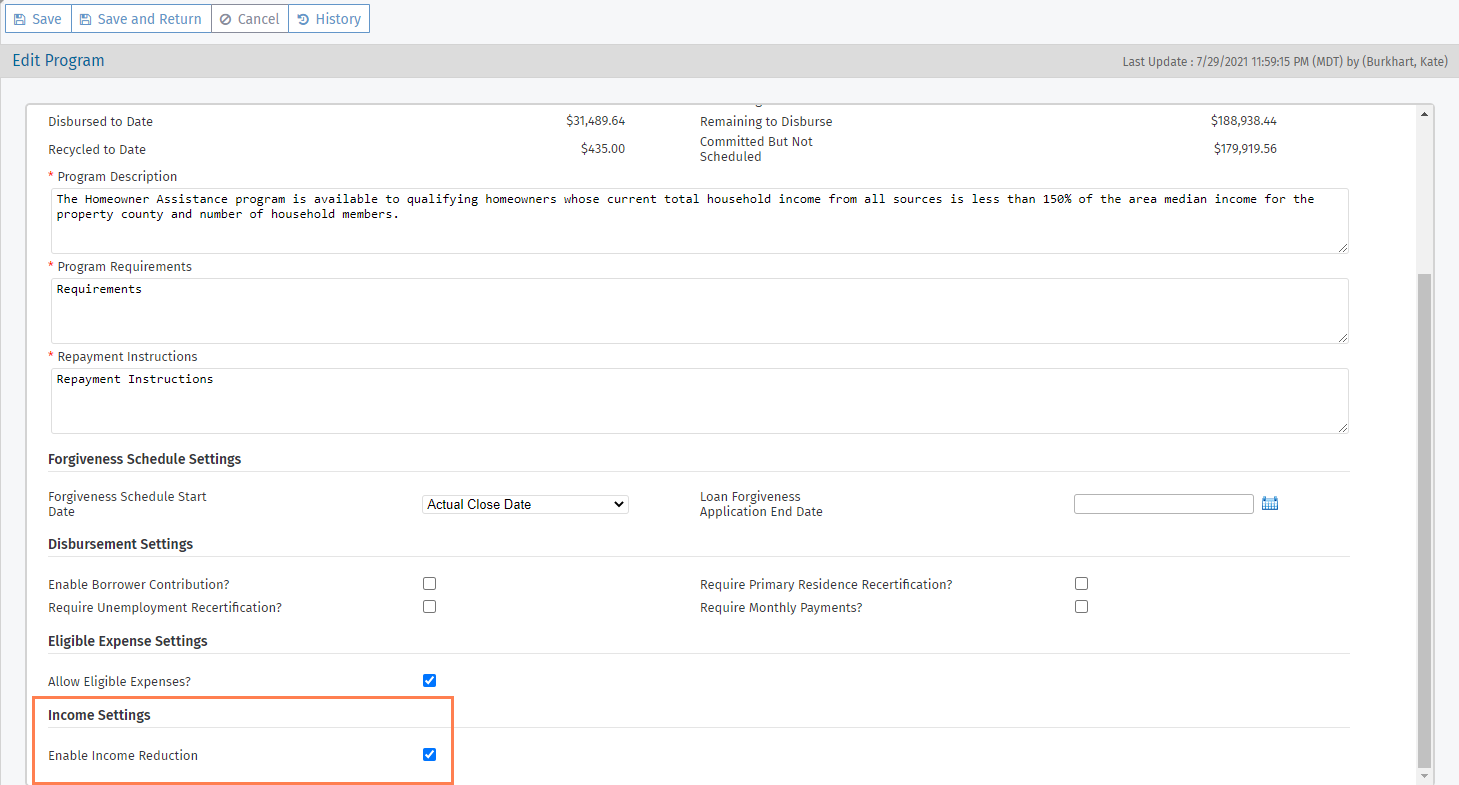This screenshot has width=1459, height=785.
Task: Disable the Enable Income Reduction checkbox
Action: click(x=429, y=754)
